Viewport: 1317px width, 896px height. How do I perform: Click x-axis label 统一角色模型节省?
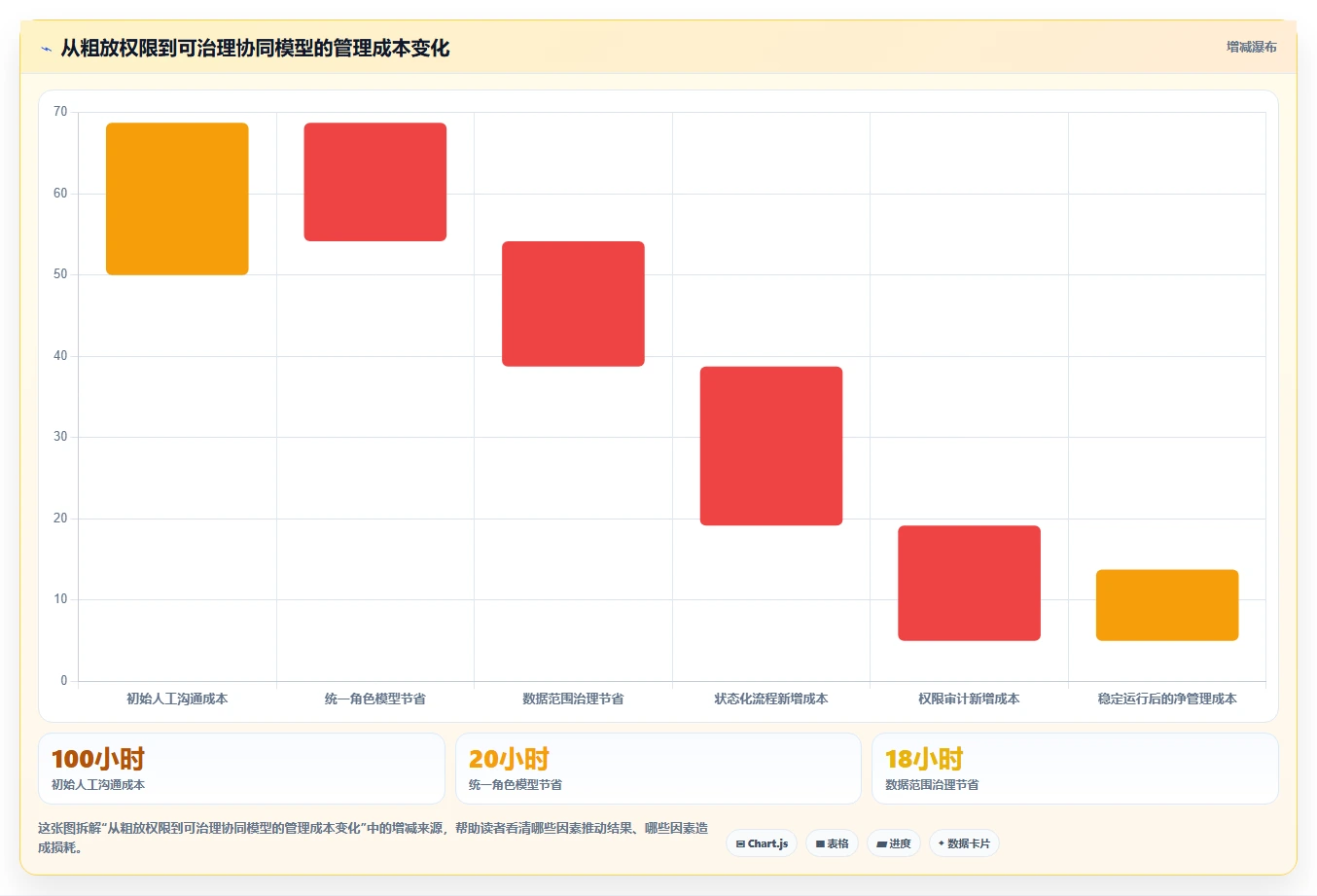click(x=375, y=699)
